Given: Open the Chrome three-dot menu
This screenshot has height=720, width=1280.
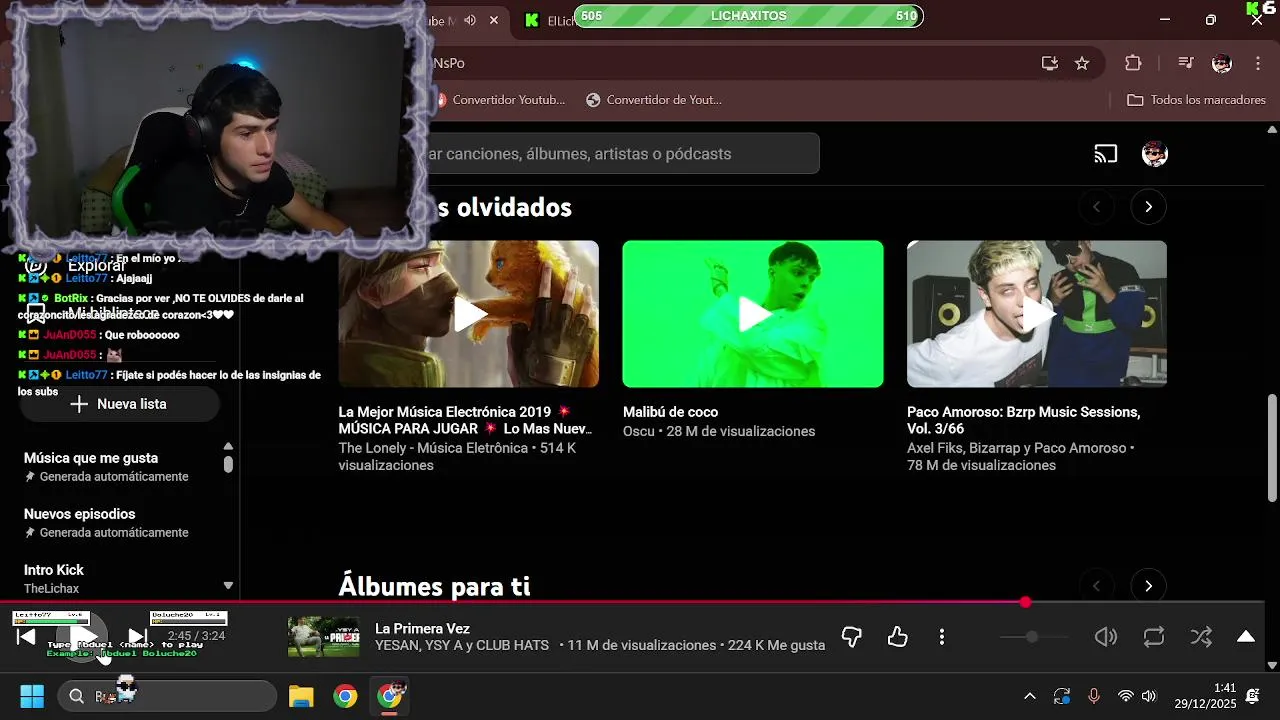Looking at the screenshot, I should [1258, 63].
